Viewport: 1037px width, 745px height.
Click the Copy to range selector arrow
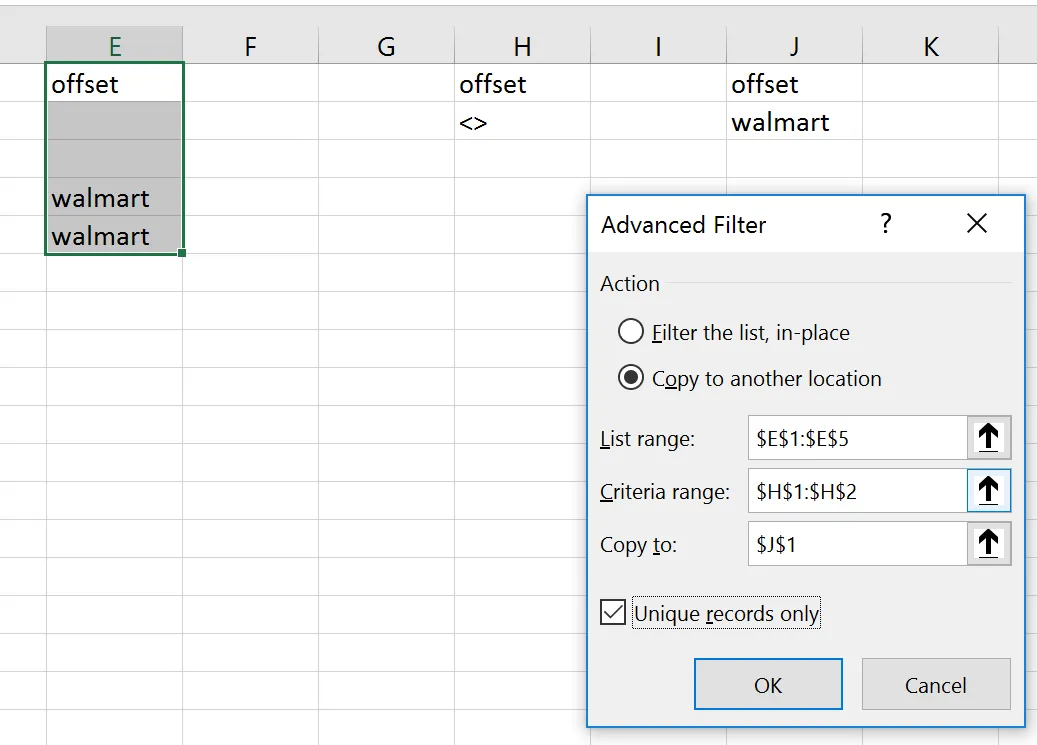(989, 544)
